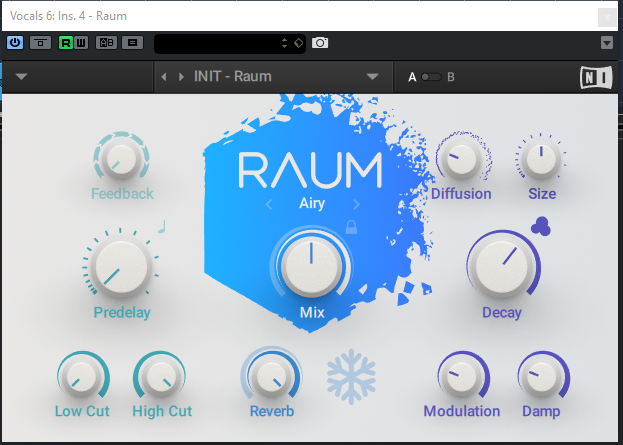The width and height of the screenshot is (623, 445).
Task: Click the High Cut knob
Action: tap(161, 377)
